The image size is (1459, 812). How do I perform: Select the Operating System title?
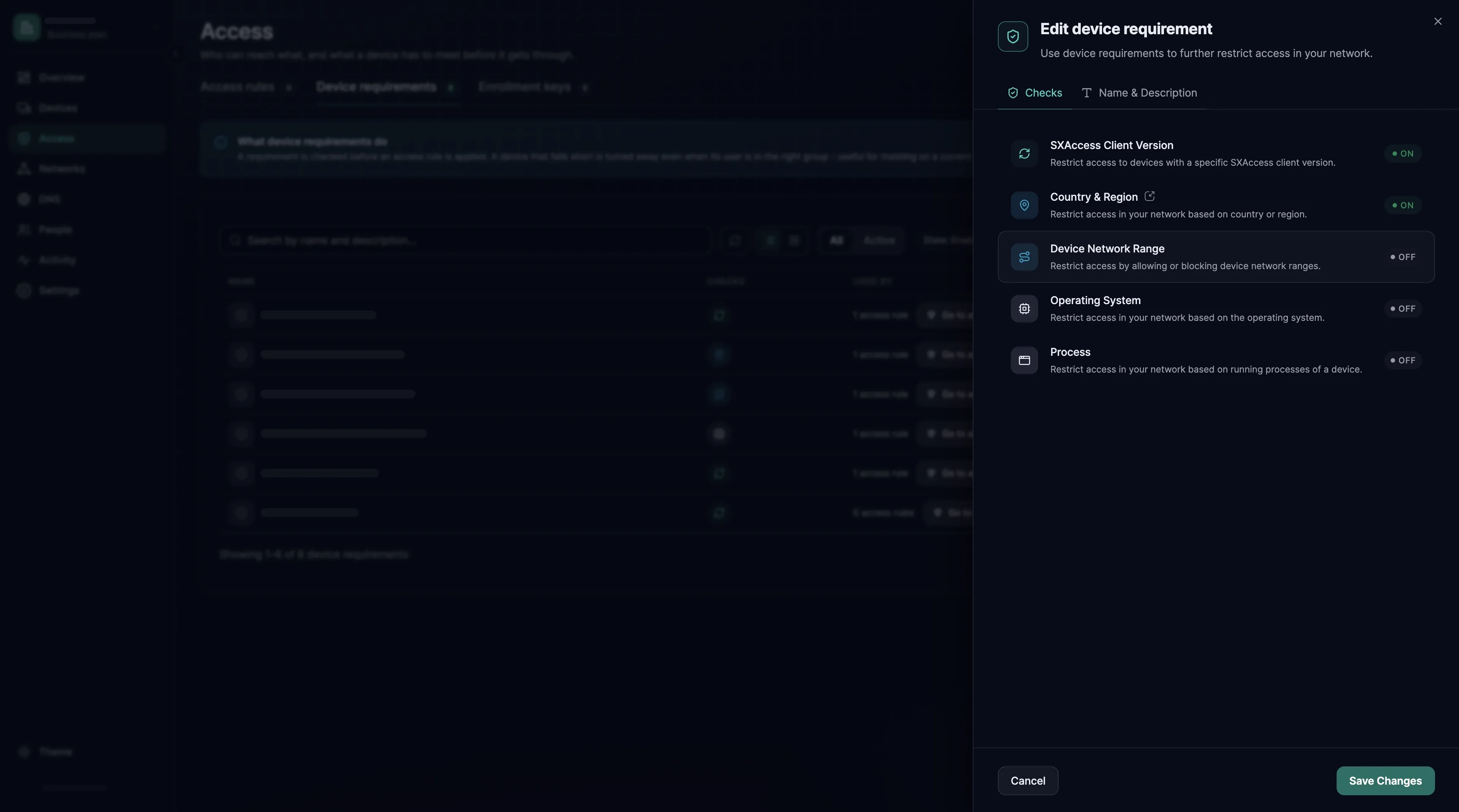(1095, 301)
